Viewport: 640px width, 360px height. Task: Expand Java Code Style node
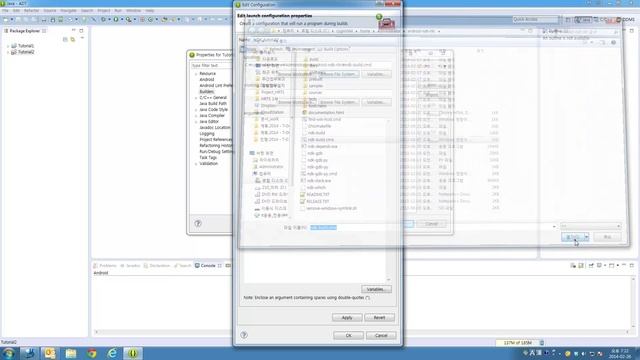(196, 110)
